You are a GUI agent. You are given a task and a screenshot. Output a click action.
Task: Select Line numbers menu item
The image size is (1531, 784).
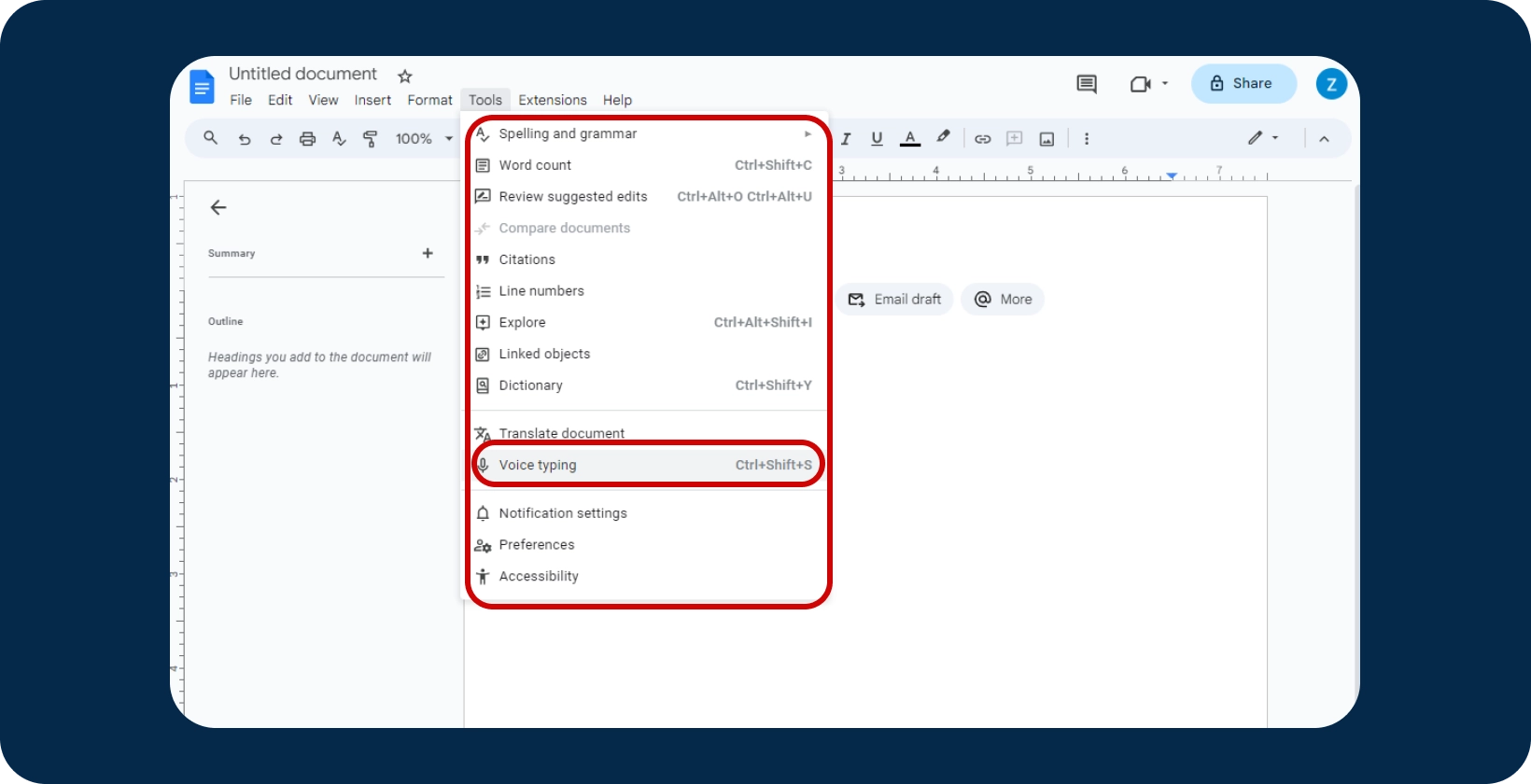[x=645, y=291]
